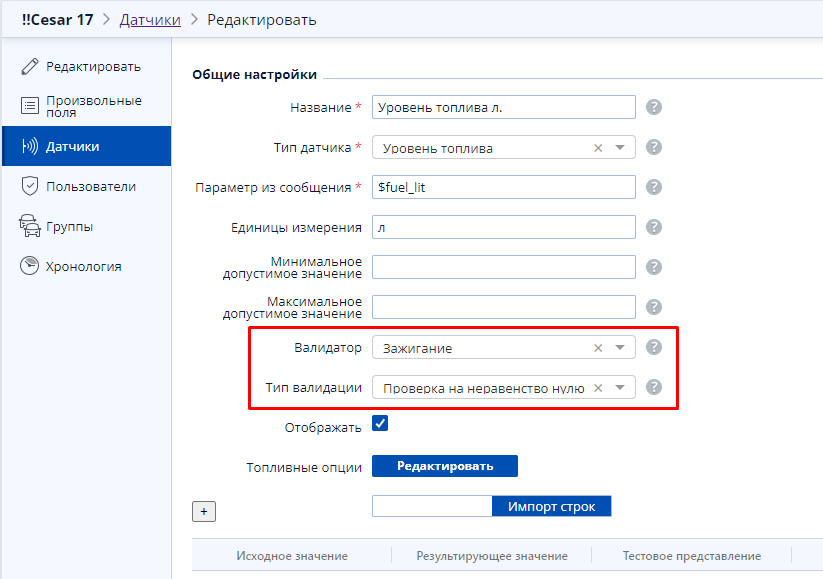This screenshot has height=579, width=823.
Task: Go to Группы sidebar section
Action: tap(69, 226)
